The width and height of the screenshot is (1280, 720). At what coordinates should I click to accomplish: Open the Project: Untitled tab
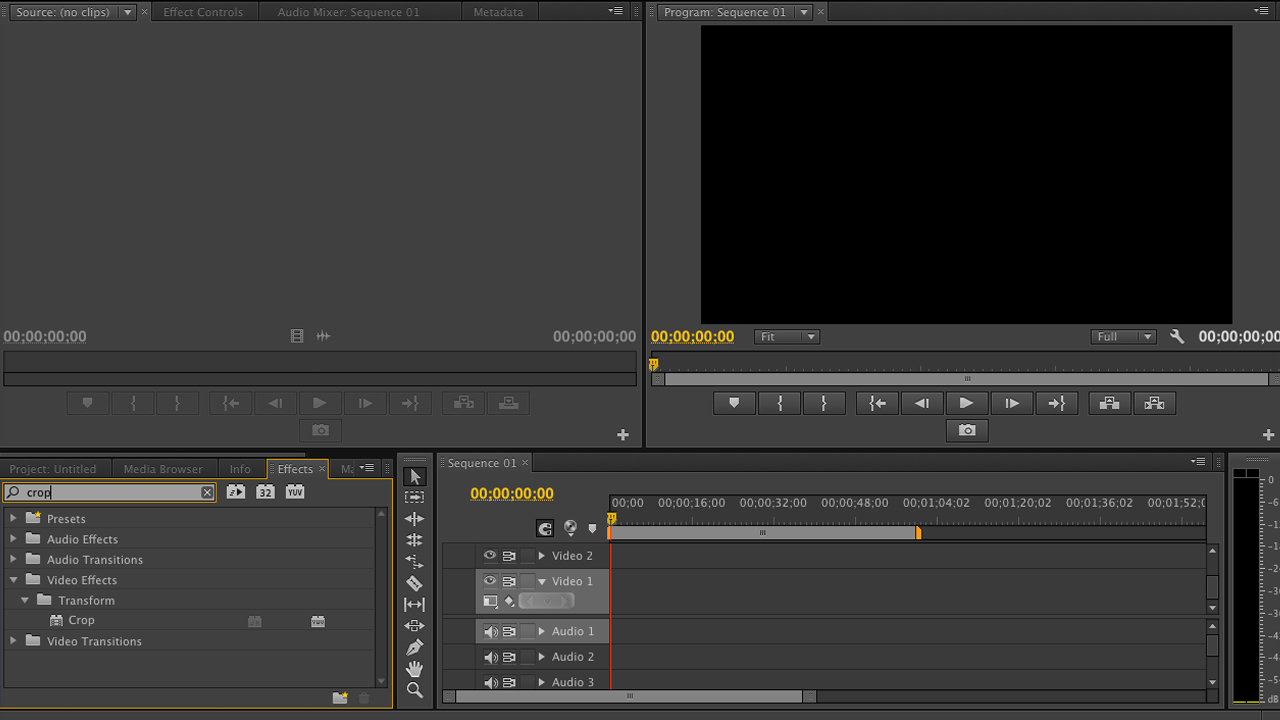[53, 469]
